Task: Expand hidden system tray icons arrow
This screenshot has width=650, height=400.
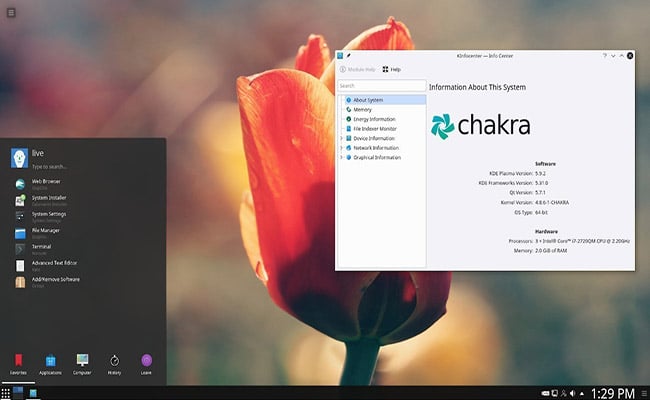Action: coord(582,393)
